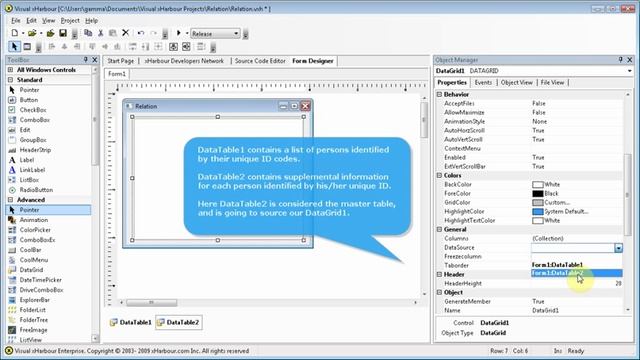Open the DataGrid1 object selector dropdown
This screenshot has width=640, height=360.
pos(630,71)
